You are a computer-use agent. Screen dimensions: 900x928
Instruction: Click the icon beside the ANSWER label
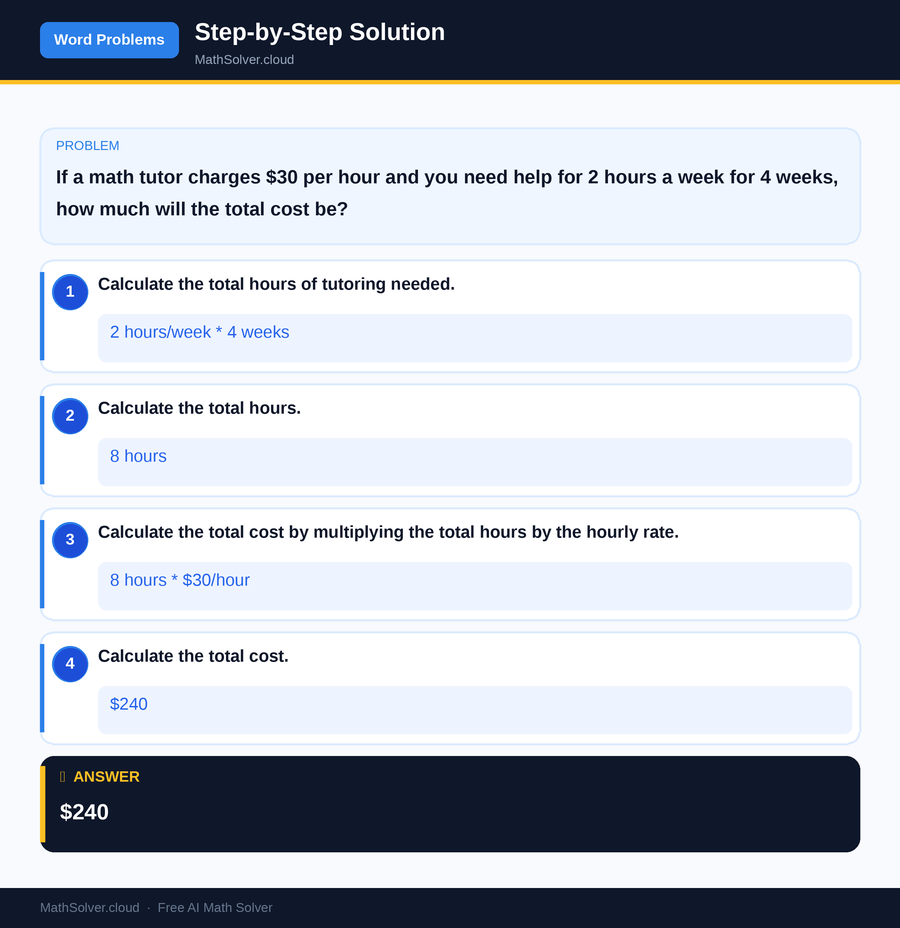tap(61, 776)
